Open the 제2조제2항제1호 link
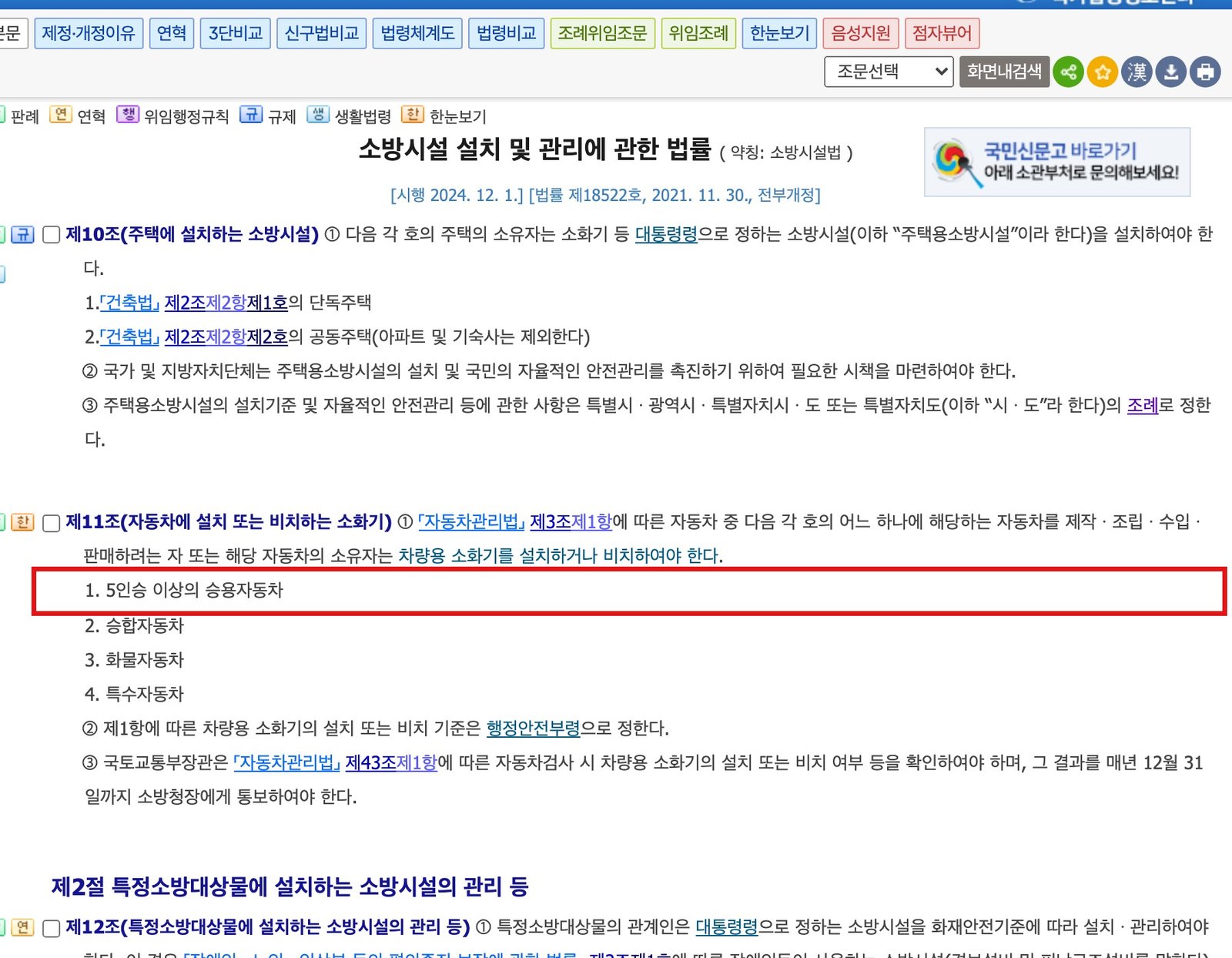The width and height of the screenshot is (1232, 958). point(226,303)
